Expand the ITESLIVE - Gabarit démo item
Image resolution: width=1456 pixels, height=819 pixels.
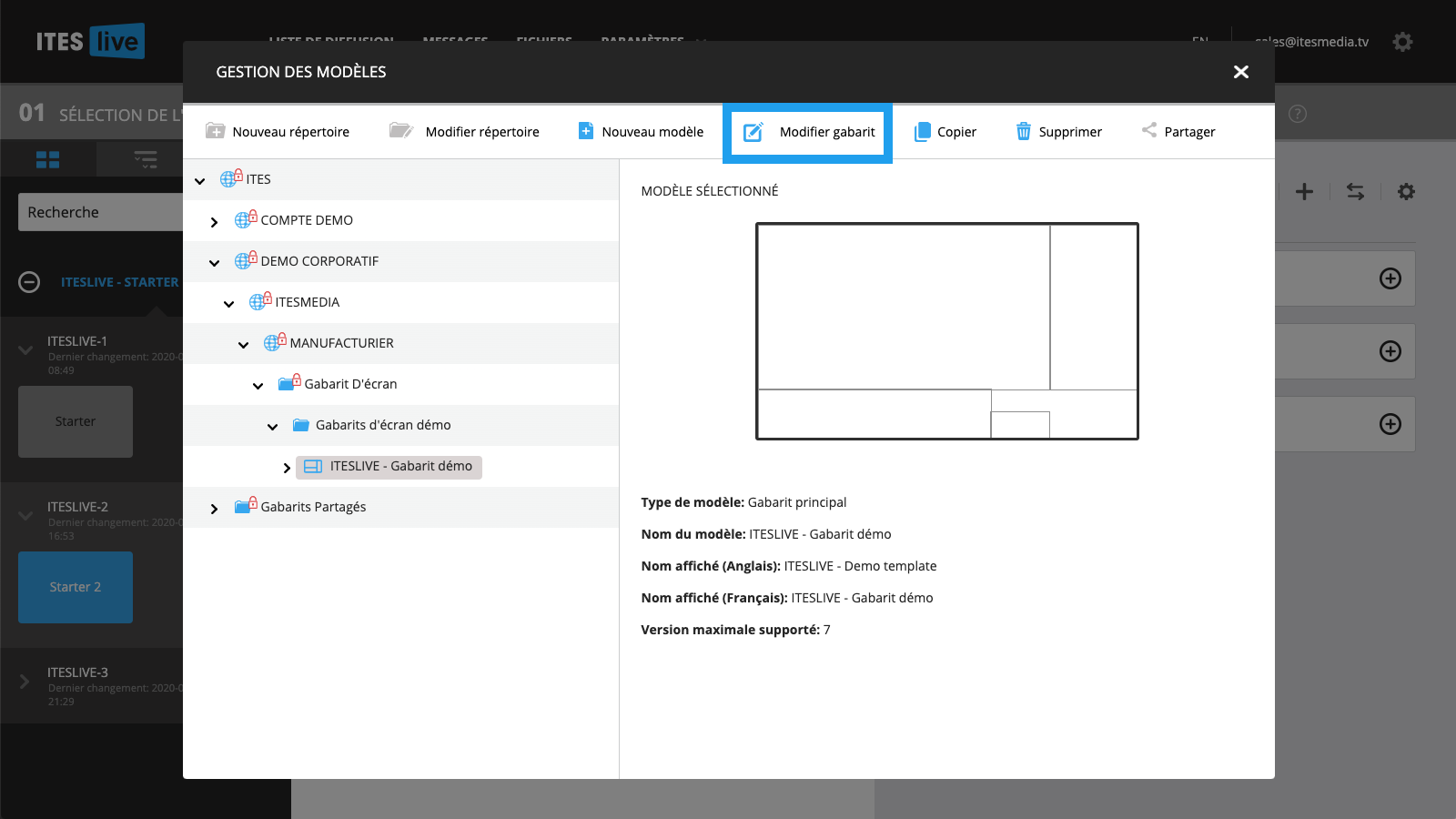click(287, 468)
